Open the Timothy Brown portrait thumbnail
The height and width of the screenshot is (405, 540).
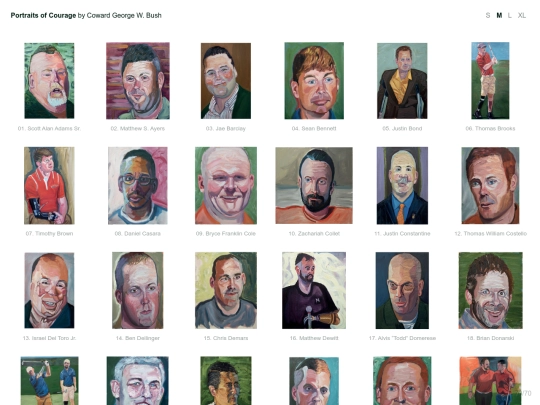click(x=49, y=186)
